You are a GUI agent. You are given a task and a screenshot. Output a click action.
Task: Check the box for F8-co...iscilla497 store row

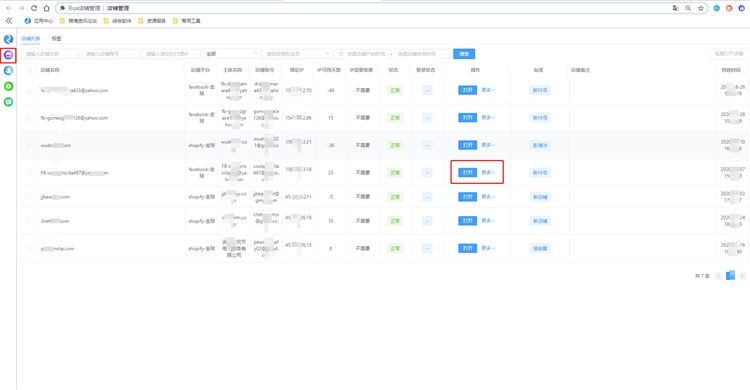coord(29,173)
